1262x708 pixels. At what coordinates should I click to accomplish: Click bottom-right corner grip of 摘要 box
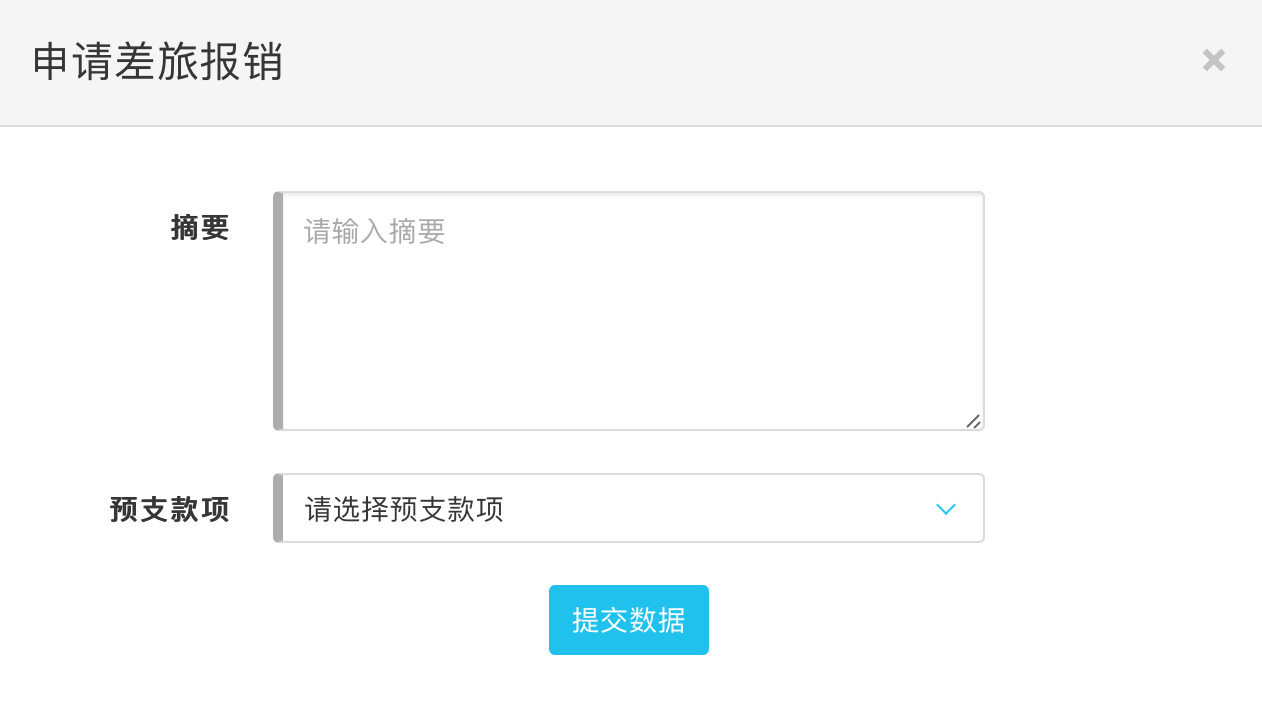click(x=973, y=421)
